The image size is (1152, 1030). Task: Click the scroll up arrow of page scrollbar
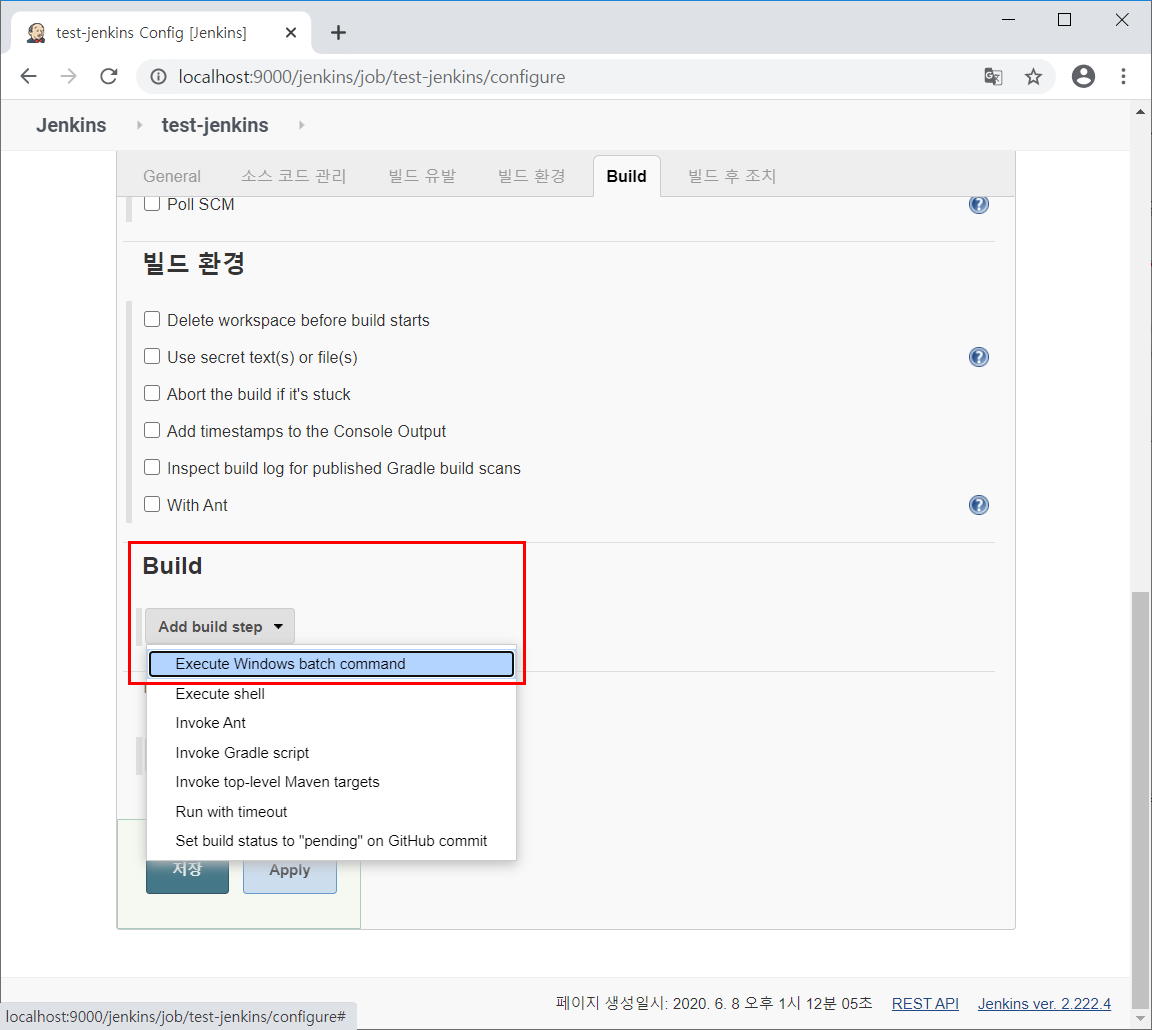pos(1140,112)
